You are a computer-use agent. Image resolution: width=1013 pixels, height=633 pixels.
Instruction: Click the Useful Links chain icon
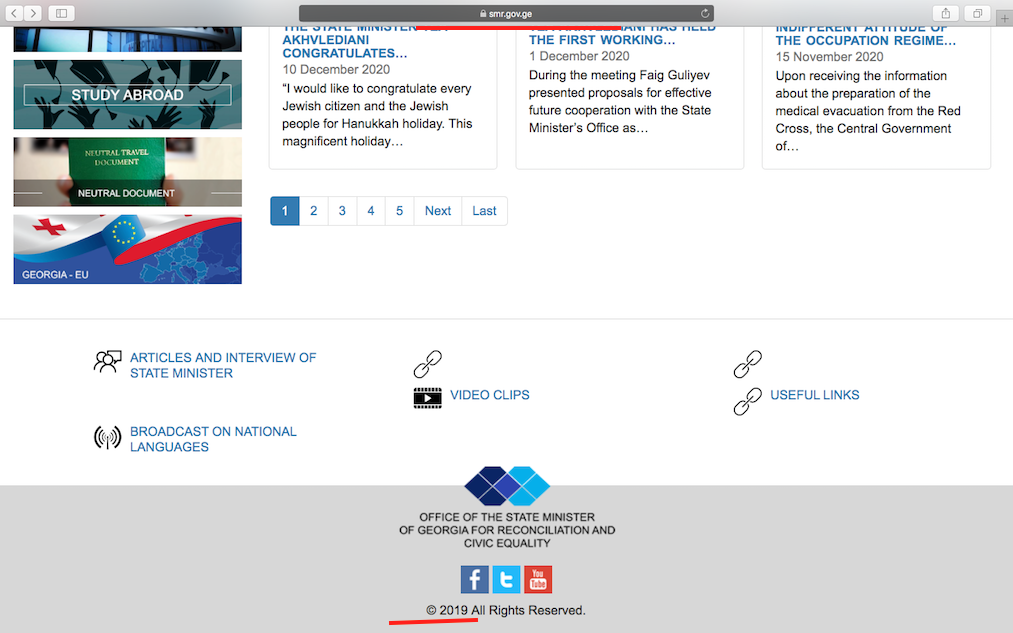(747, 401)
